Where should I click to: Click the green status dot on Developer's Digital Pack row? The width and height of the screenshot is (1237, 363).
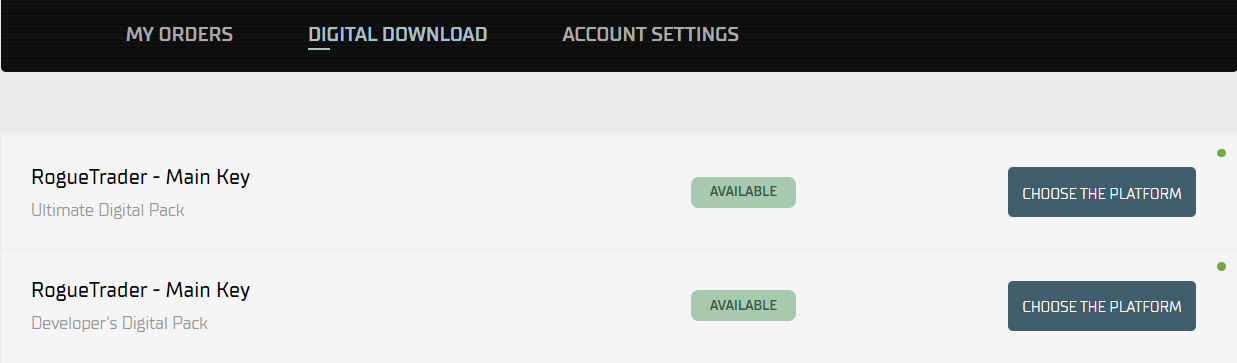pyautogui.click(x=1221, y=266)
